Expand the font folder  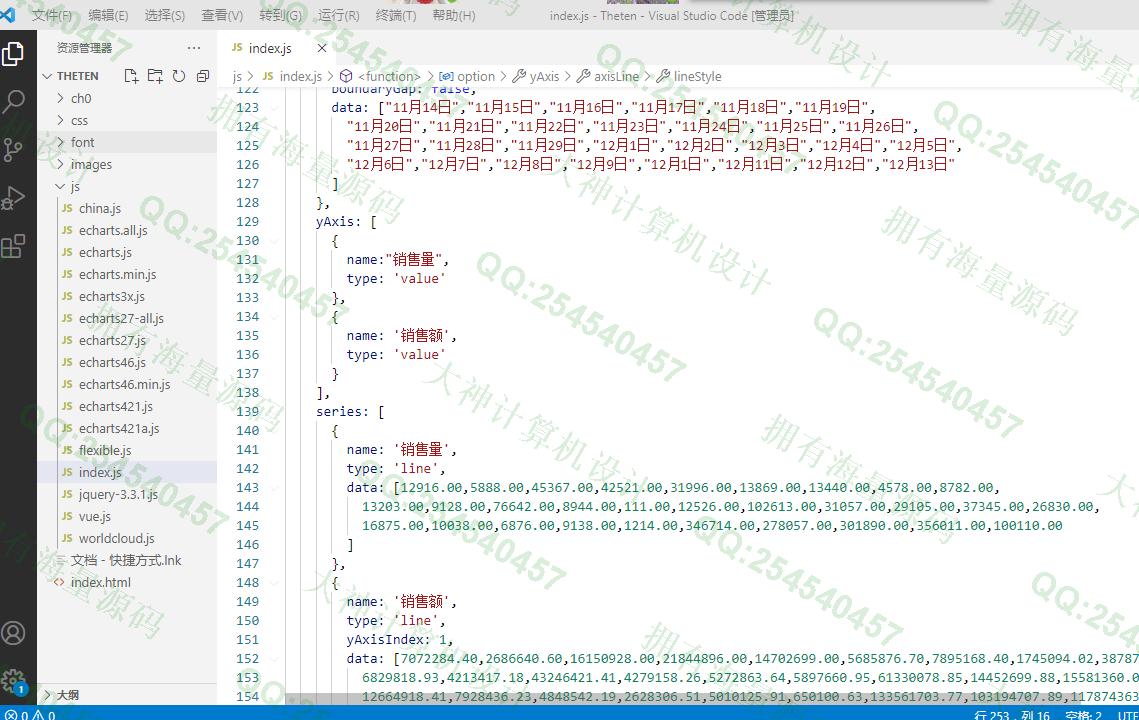point(127,142)
